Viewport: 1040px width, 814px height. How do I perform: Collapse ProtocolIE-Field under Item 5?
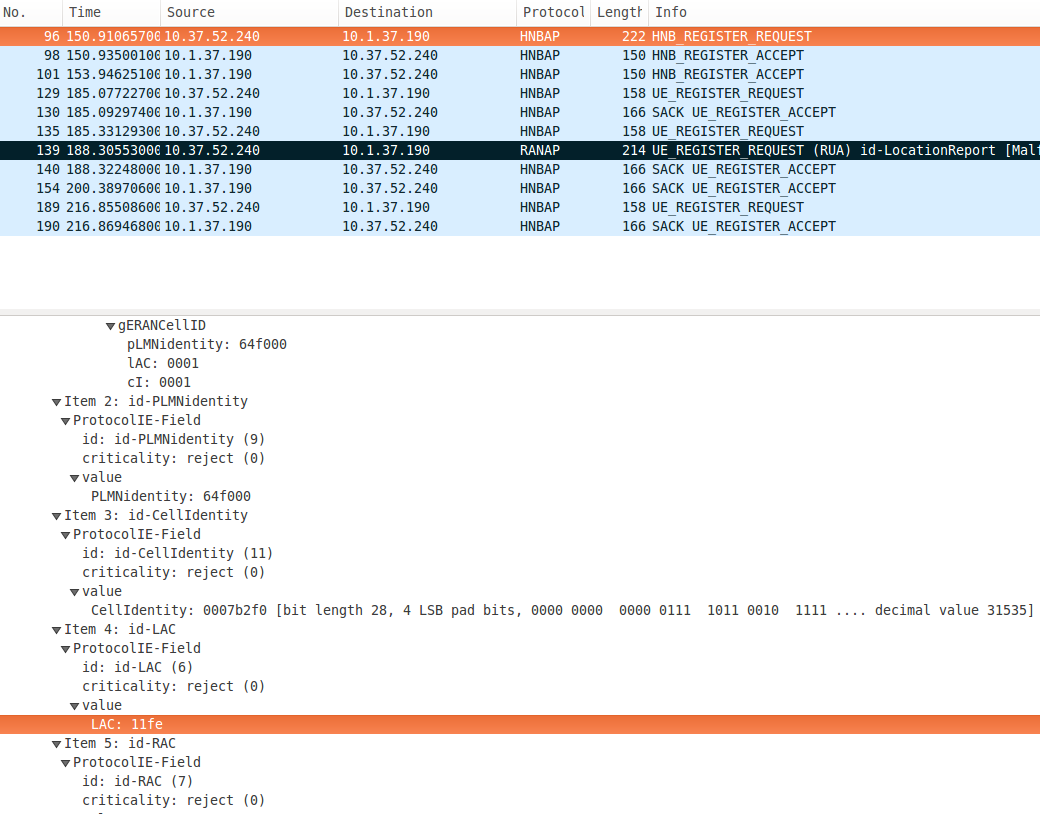tap(66, 764)
